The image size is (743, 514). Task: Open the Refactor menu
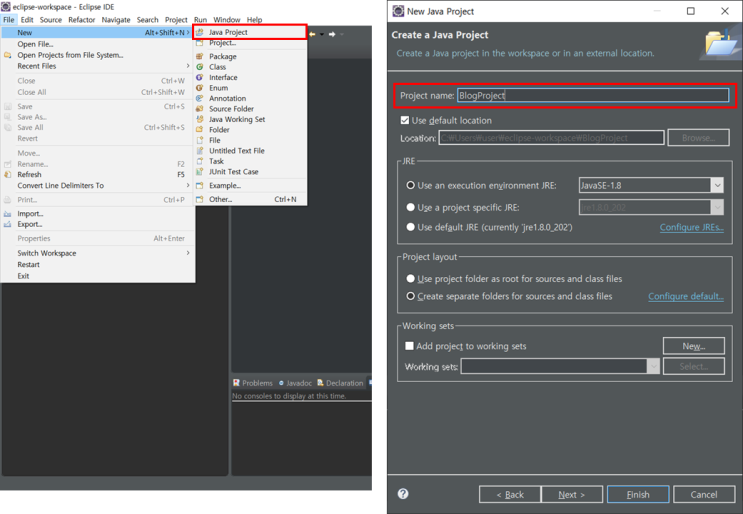pos(82,19)
